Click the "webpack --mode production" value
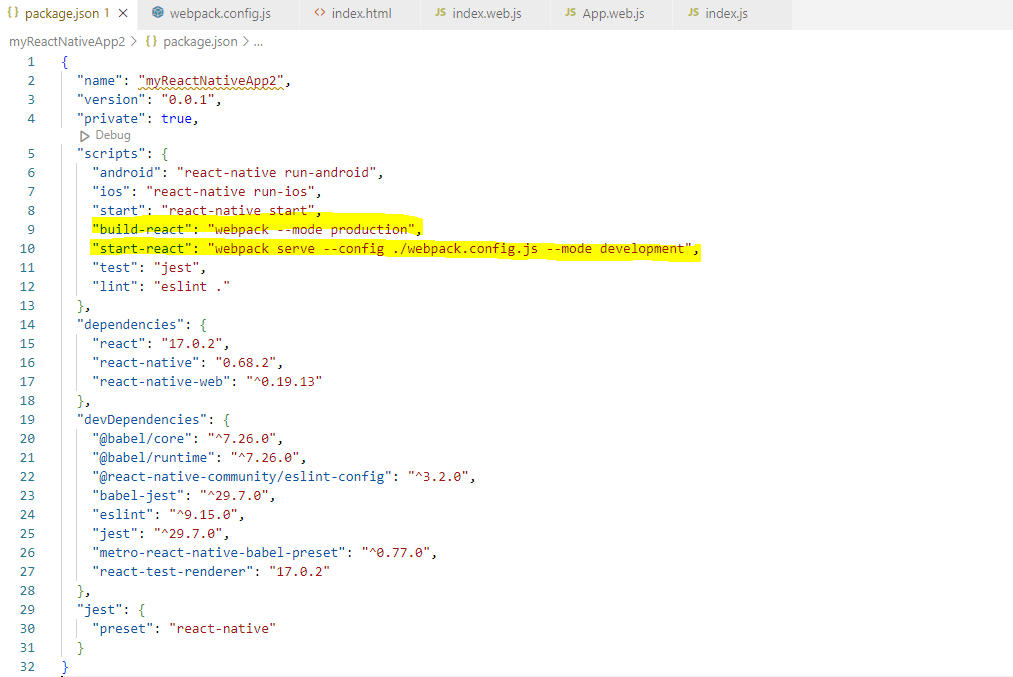The height and width of the screenshot is (677, 1013). 311,229
